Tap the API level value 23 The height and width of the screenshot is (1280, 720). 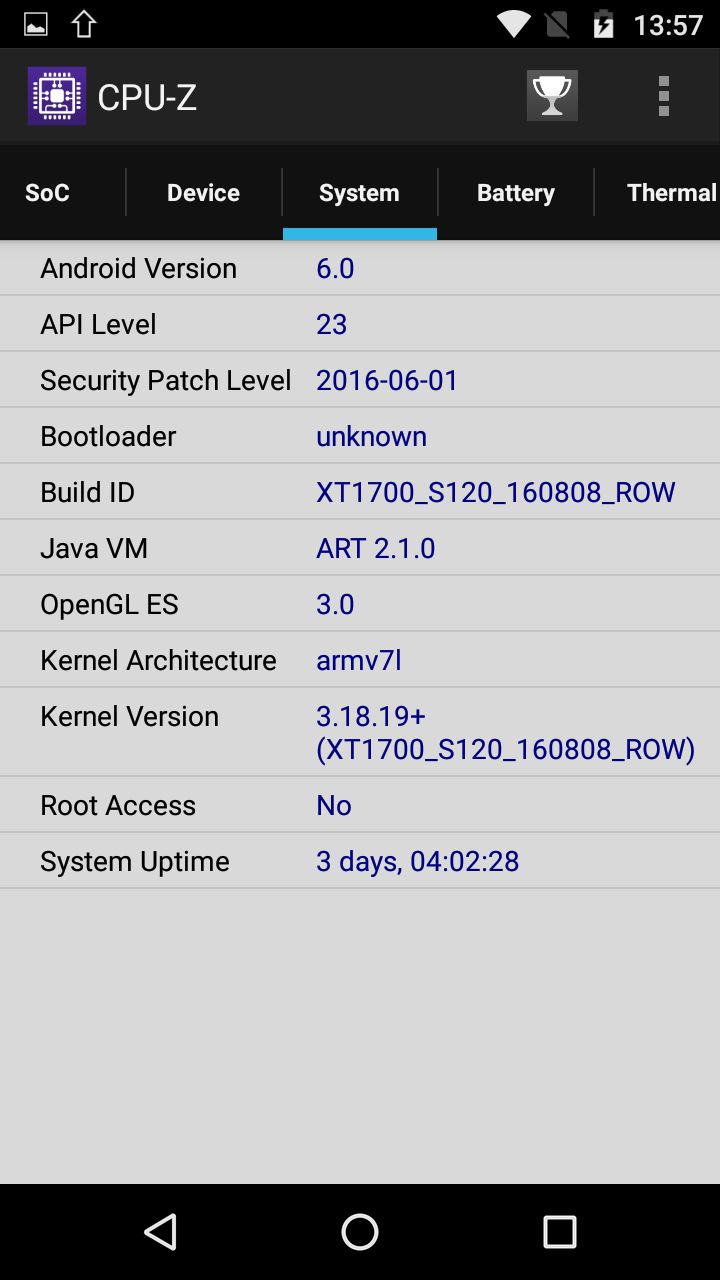click(x=332, y=324)
